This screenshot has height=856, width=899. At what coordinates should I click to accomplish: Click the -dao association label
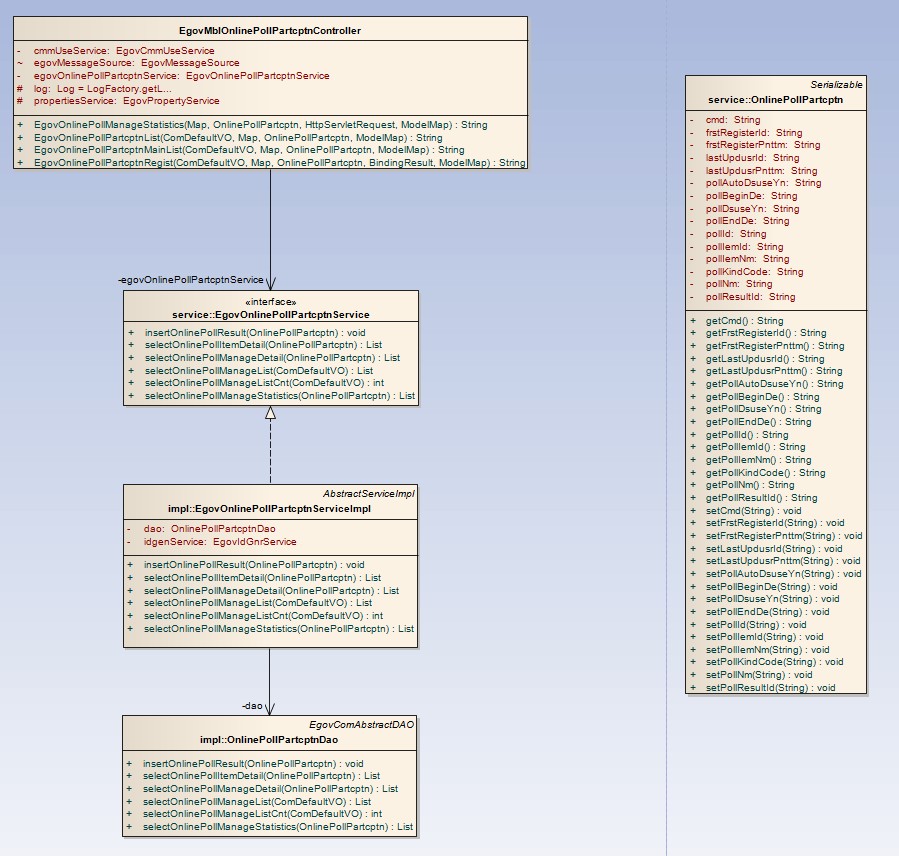[x=252, y=706]
